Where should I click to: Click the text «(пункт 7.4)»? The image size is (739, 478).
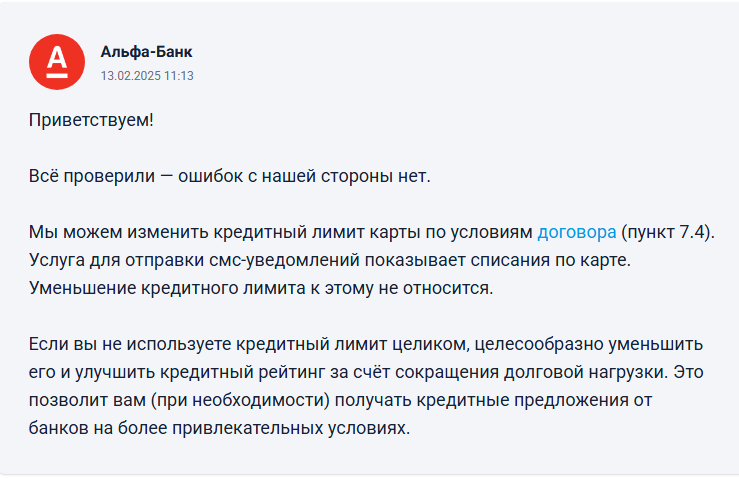668,233
